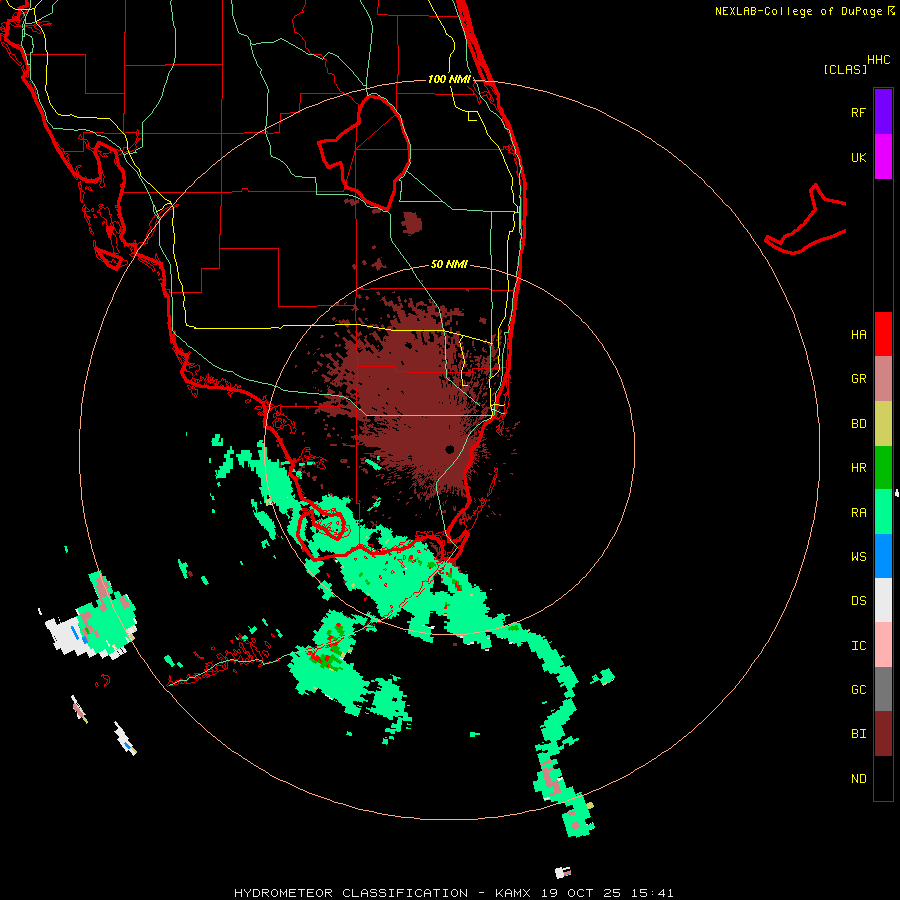This screenshot has height=900, width=900.
Task: Click the "HHC" product code text
Action: [878, 60]
